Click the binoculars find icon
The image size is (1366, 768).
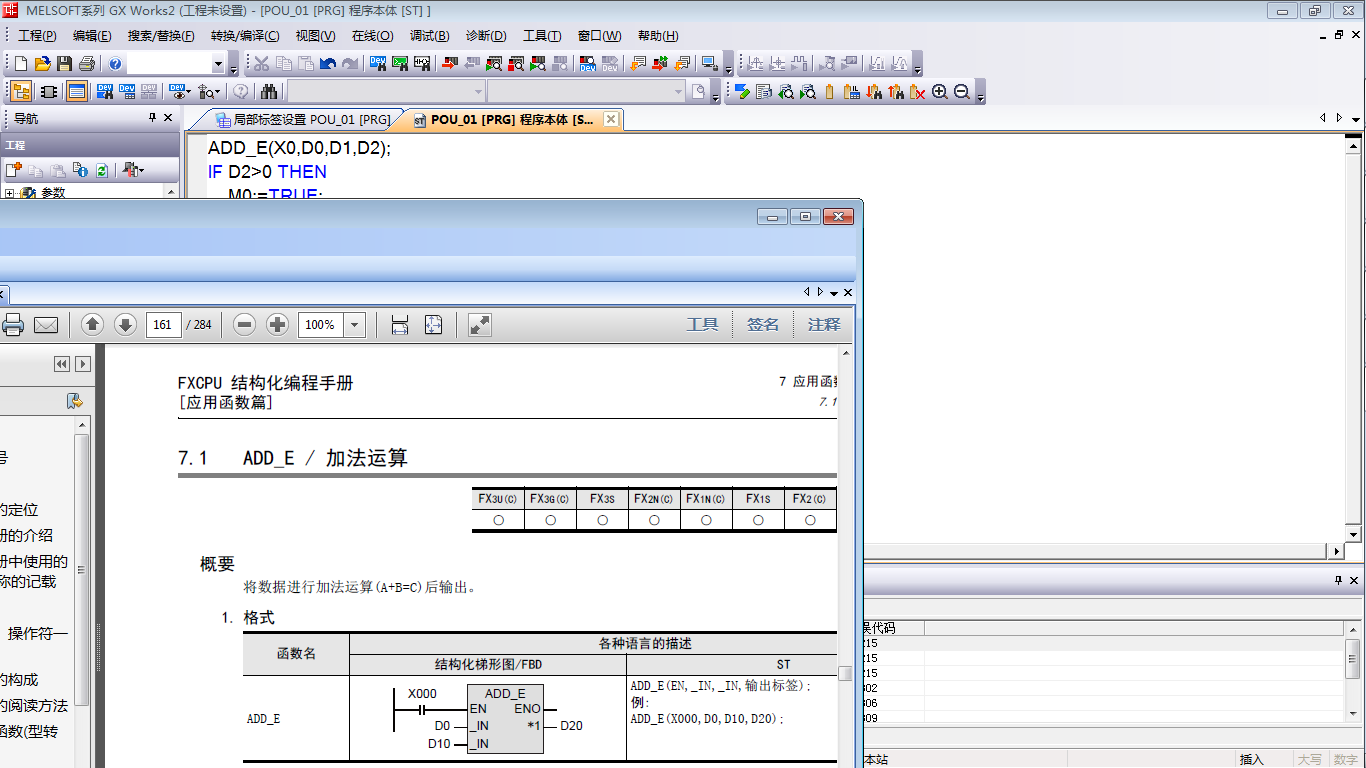pyautogui.click(x=269, y=92)
